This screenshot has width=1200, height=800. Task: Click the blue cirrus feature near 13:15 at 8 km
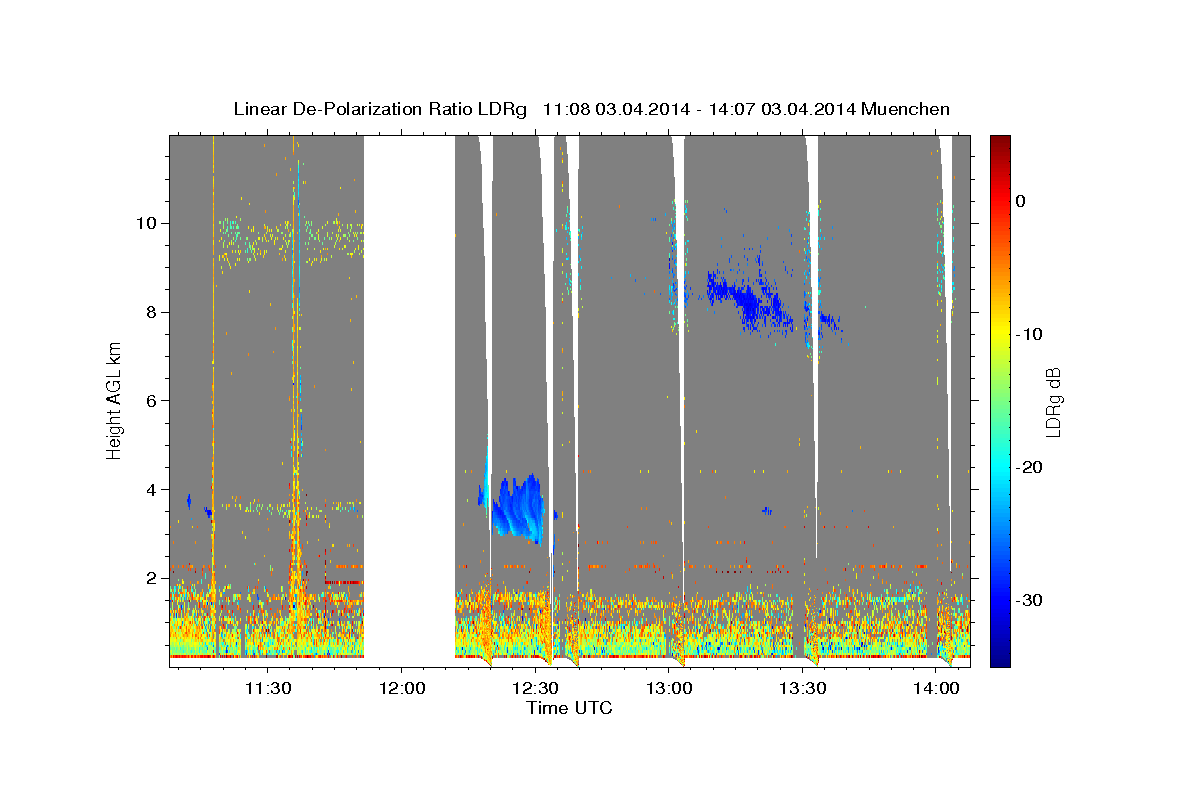point(751,301)
